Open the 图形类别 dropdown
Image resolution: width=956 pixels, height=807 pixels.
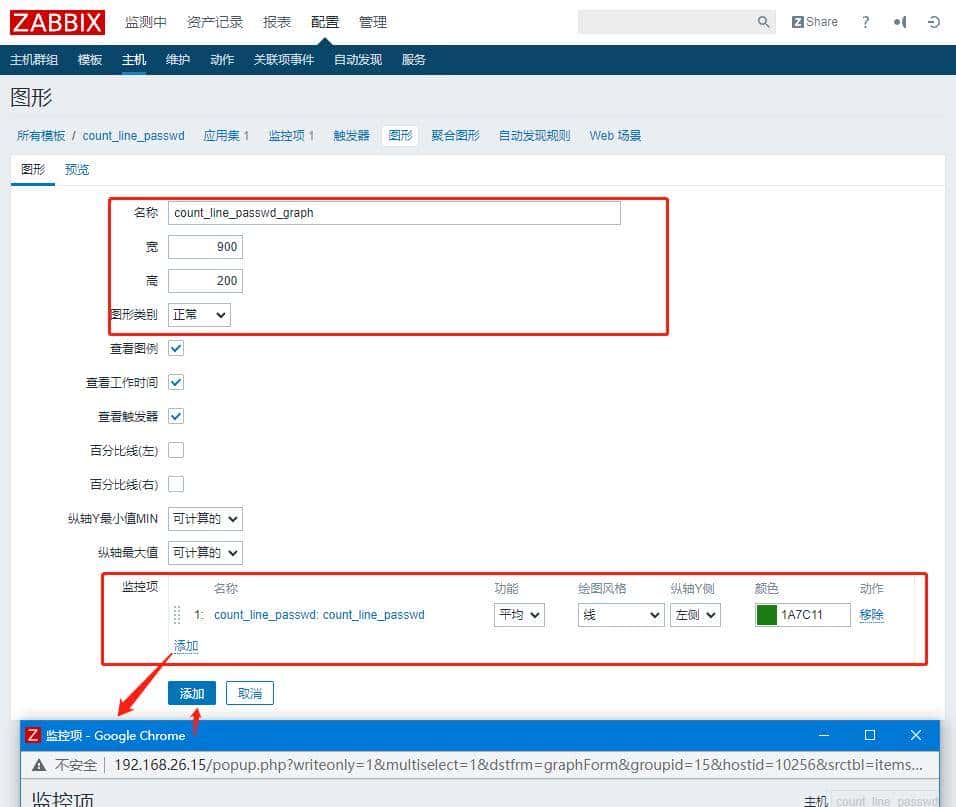198,314
